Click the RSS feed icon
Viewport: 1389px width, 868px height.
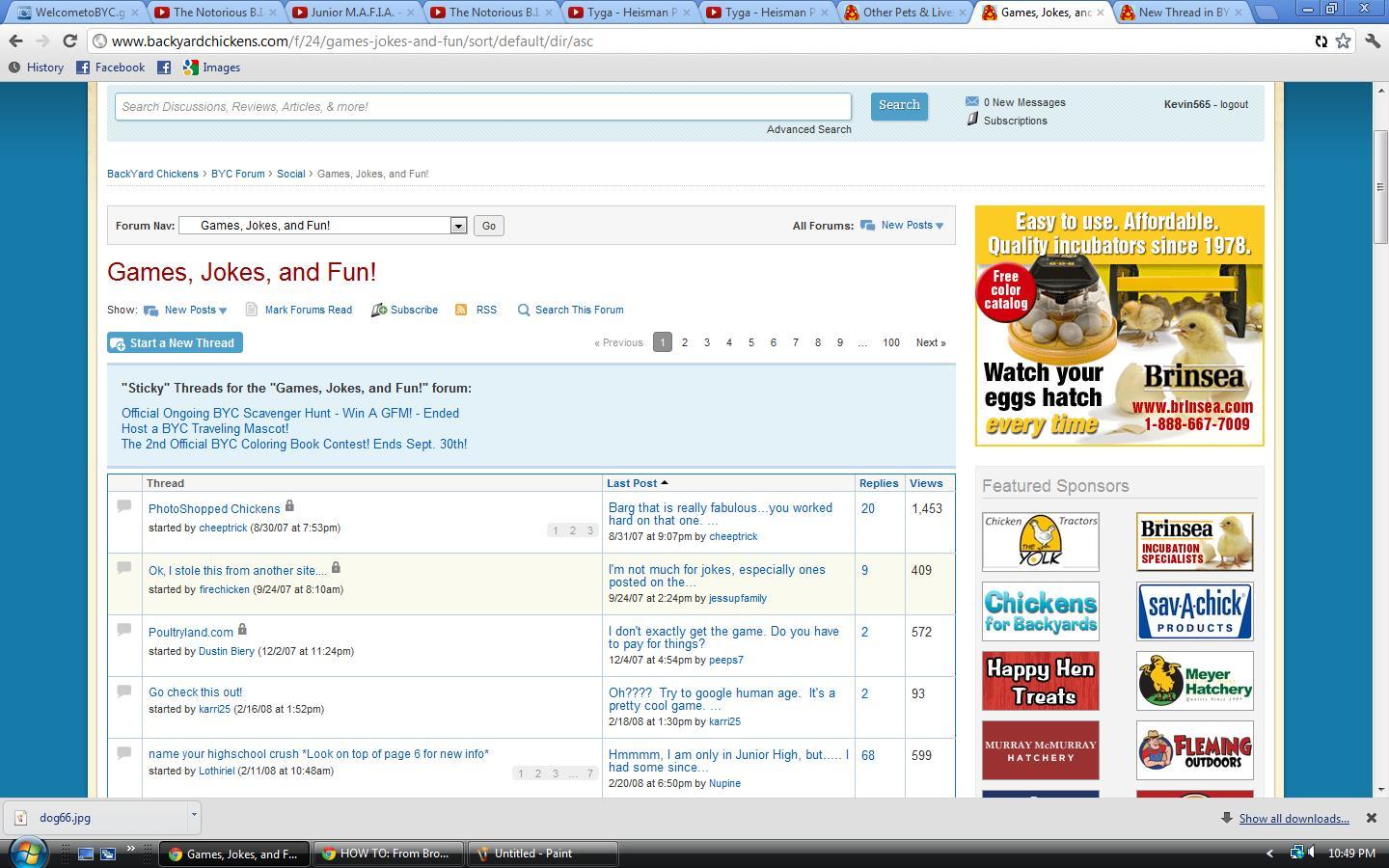point(461,310)
